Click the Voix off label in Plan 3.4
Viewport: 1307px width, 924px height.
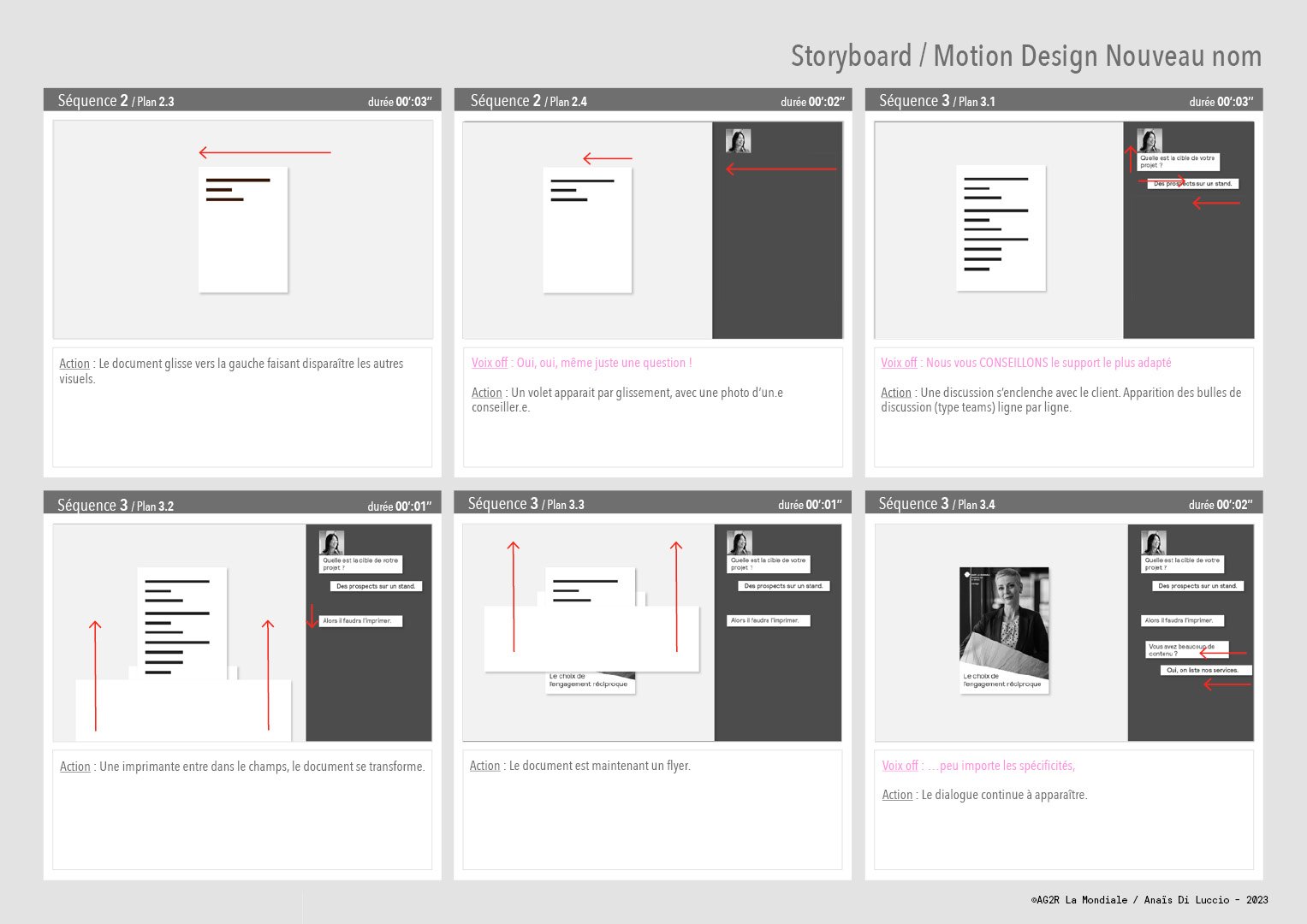click(900, 766)
